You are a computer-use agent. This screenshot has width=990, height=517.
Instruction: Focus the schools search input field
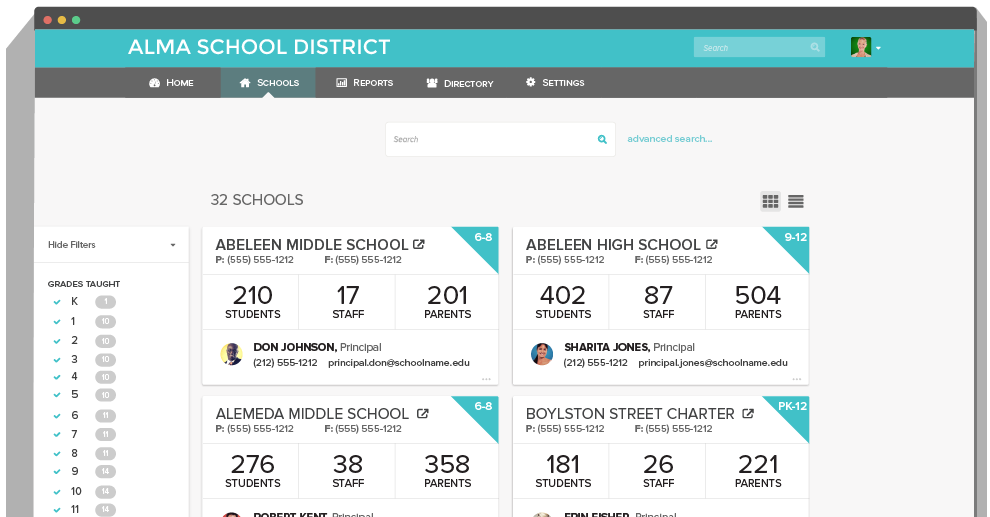point(490,140)
